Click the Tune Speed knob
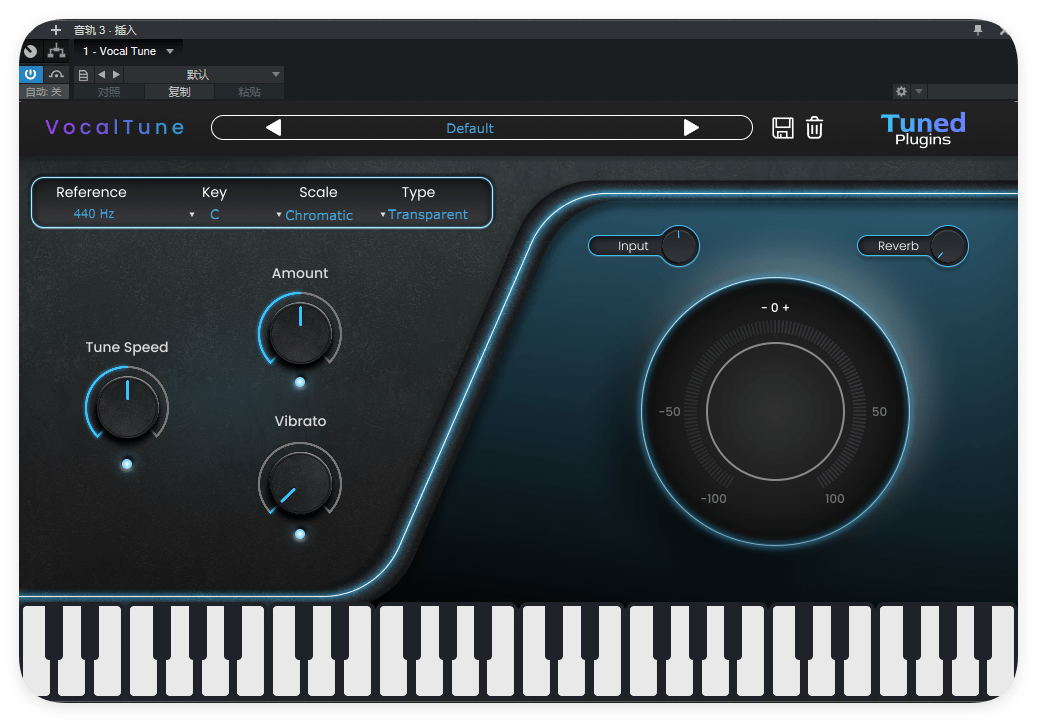This screenshot has height=722, width=1037. pos(127,407)
